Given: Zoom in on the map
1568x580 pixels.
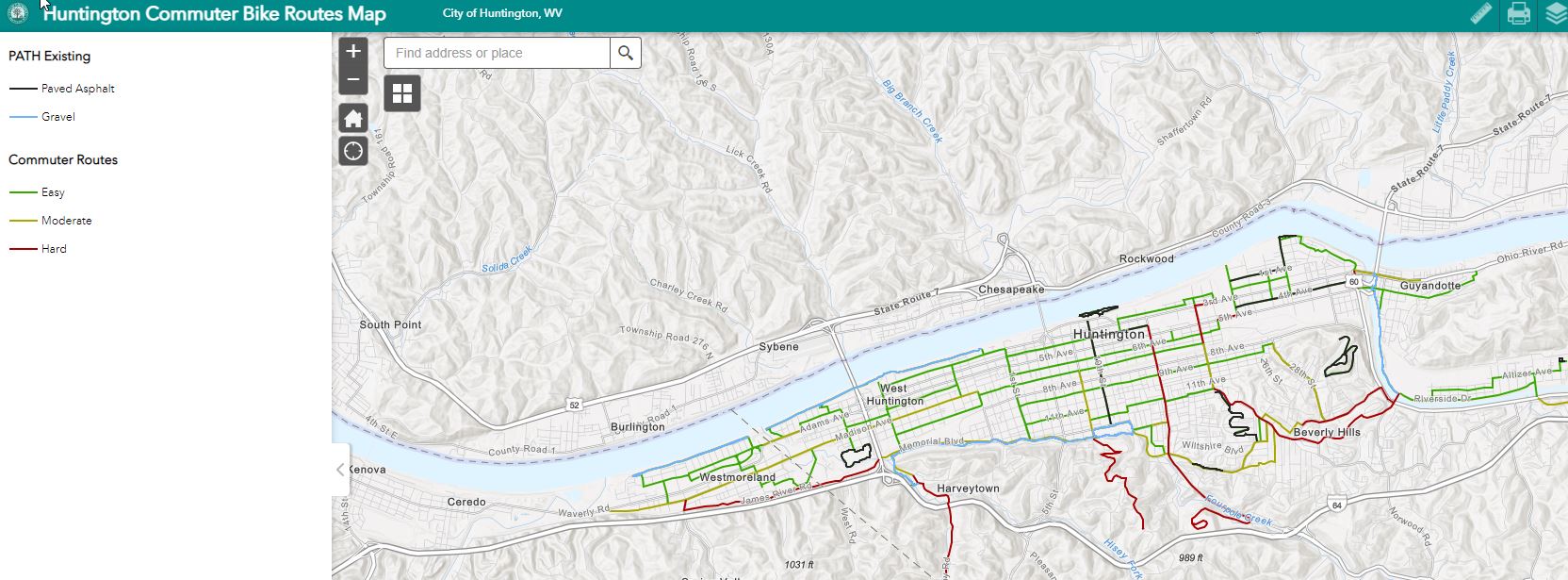Looking at the screenshot, I should point(353,52).
